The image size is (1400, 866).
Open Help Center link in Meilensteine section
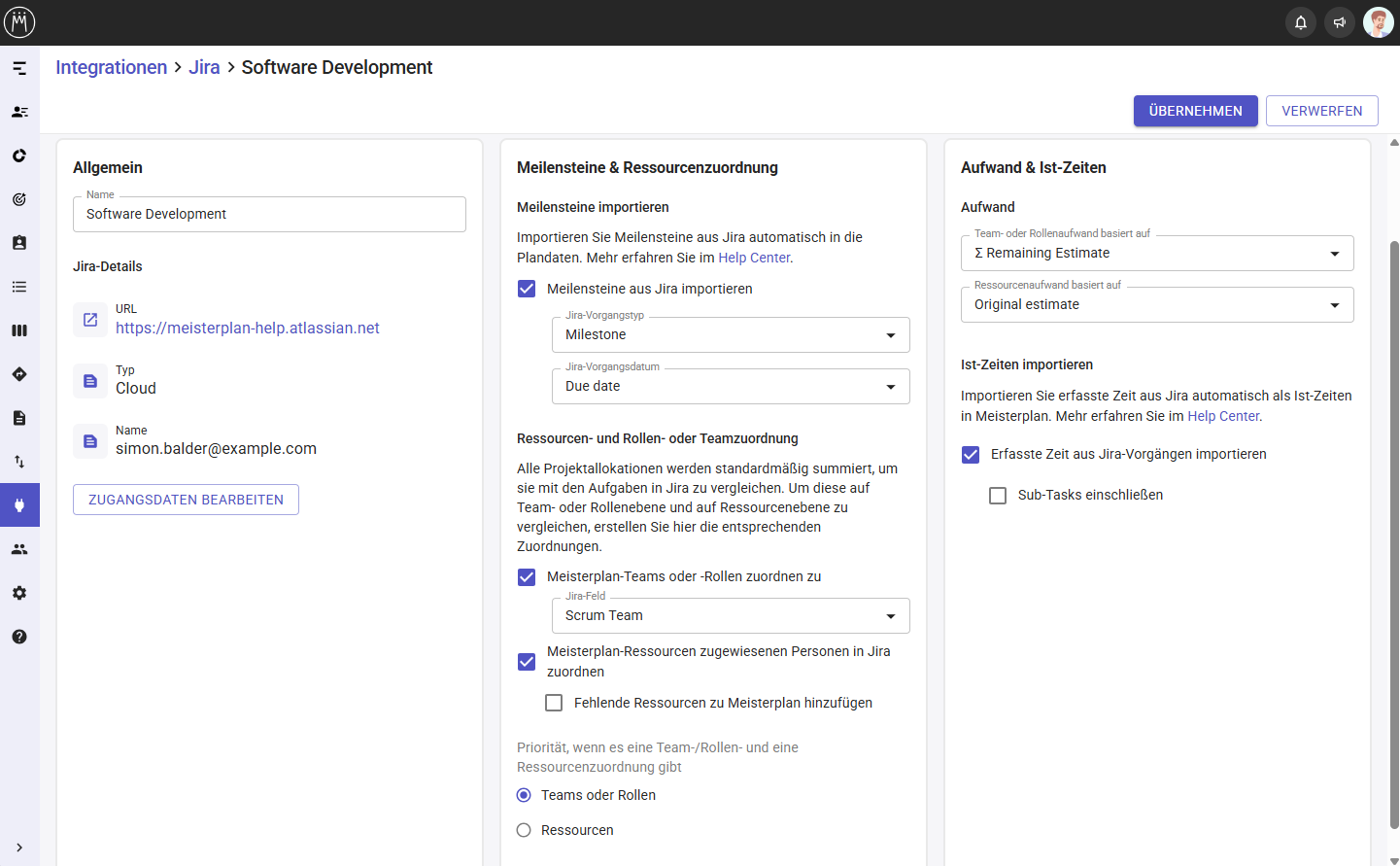tap(754, 258)
